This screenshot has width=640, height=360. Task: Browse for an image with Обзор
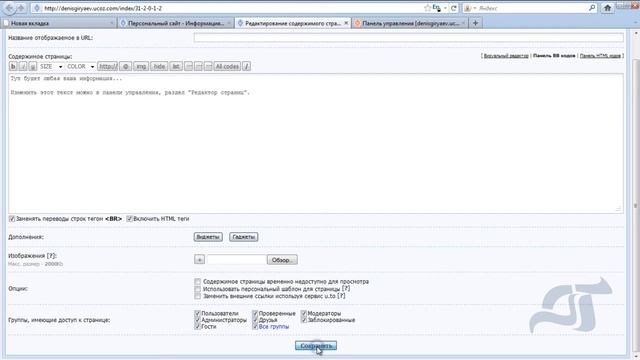pos(282,260)
